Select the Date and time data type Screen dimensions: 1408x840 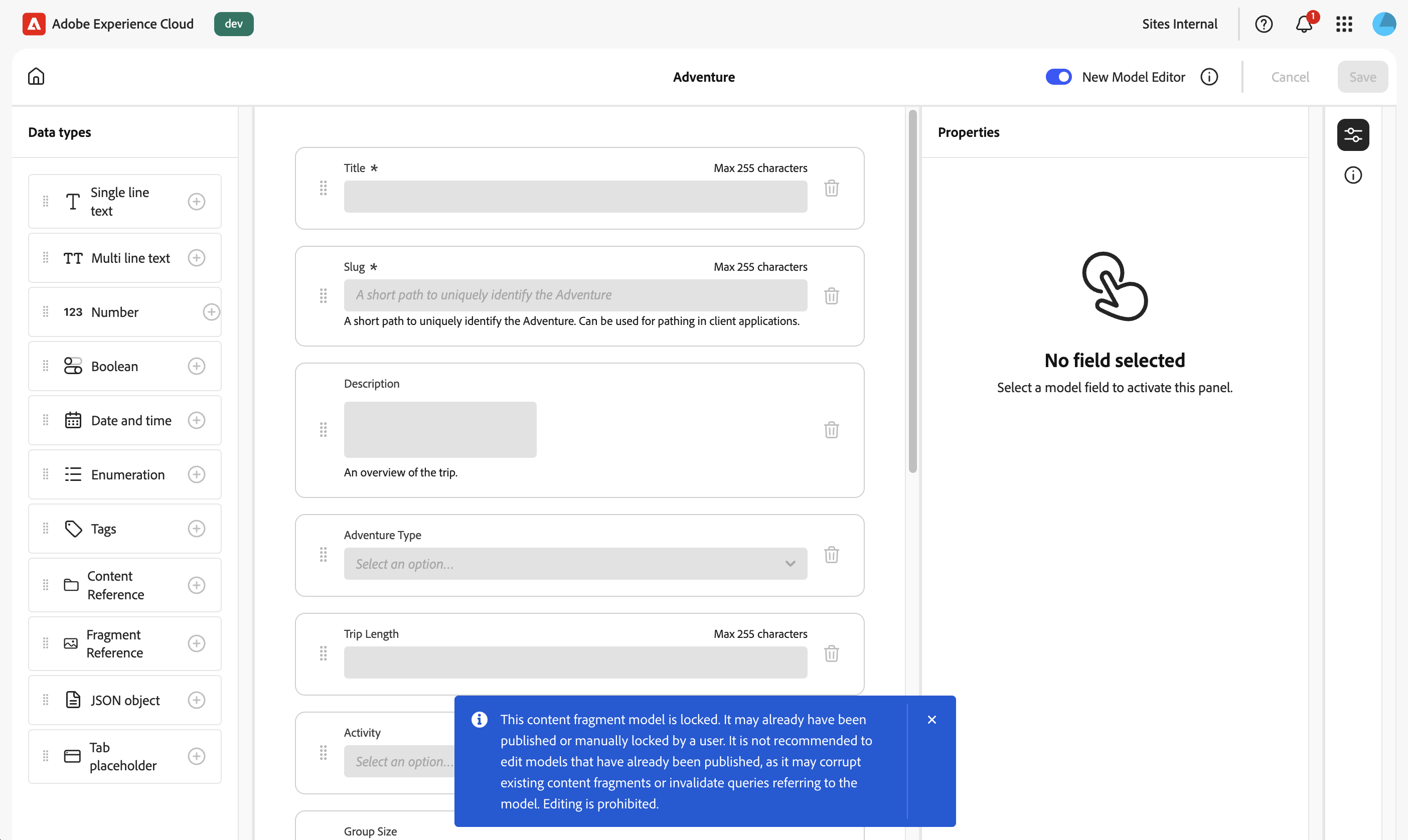(x=131, y=421)
